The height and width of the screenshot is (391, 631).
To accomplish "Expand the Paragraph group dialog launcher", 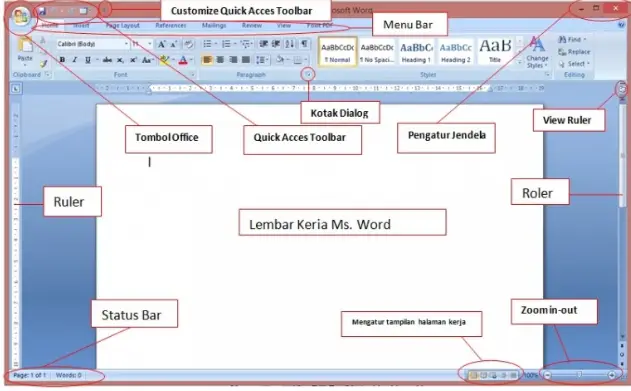I will pyautogui.click(x=309, y=74).
